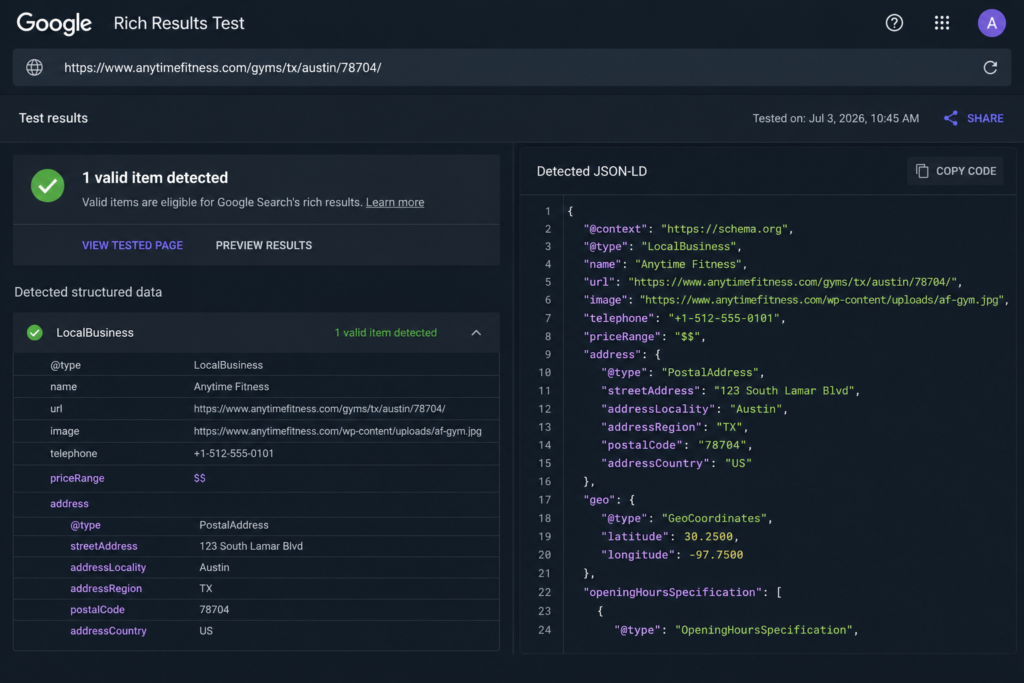Click the globe icon beside the URL

click(35, 67)
